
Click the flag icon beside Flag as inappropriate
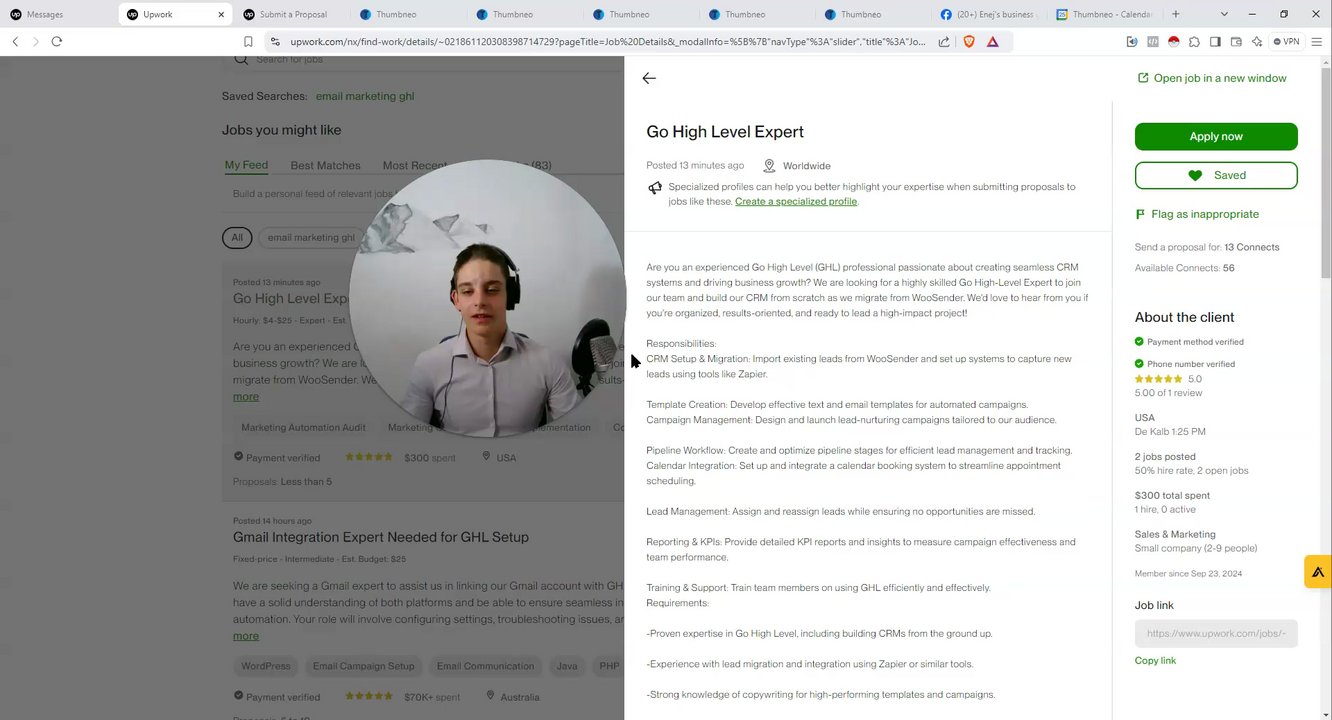[1140, 214]
